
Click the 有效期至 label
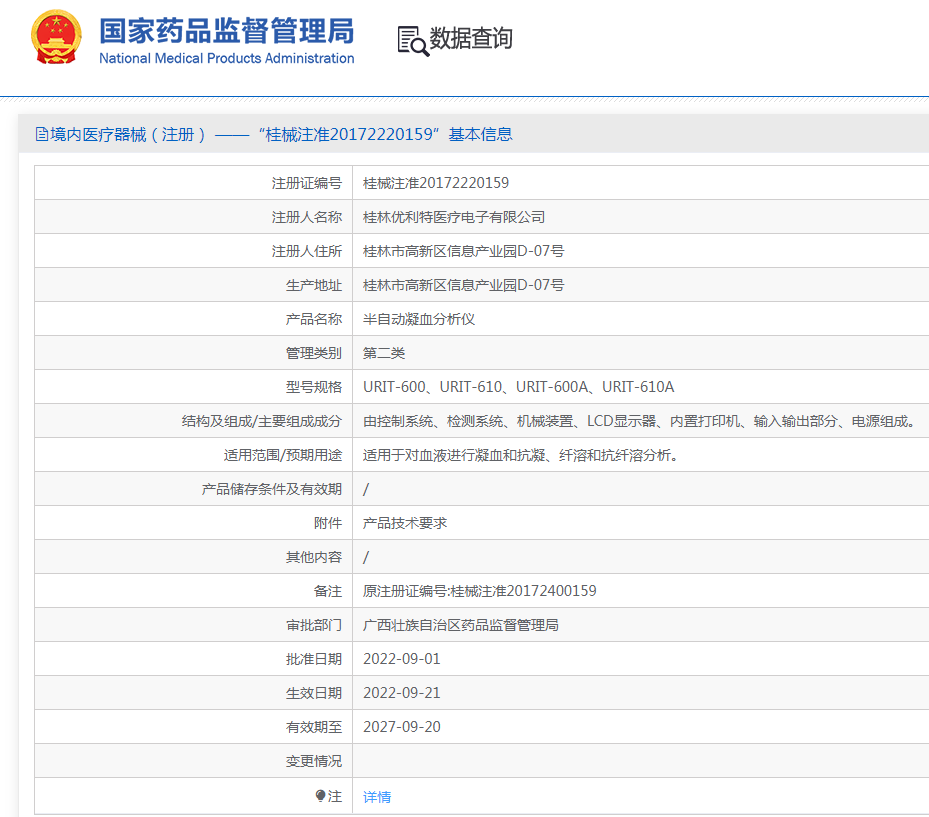point(313,727)
